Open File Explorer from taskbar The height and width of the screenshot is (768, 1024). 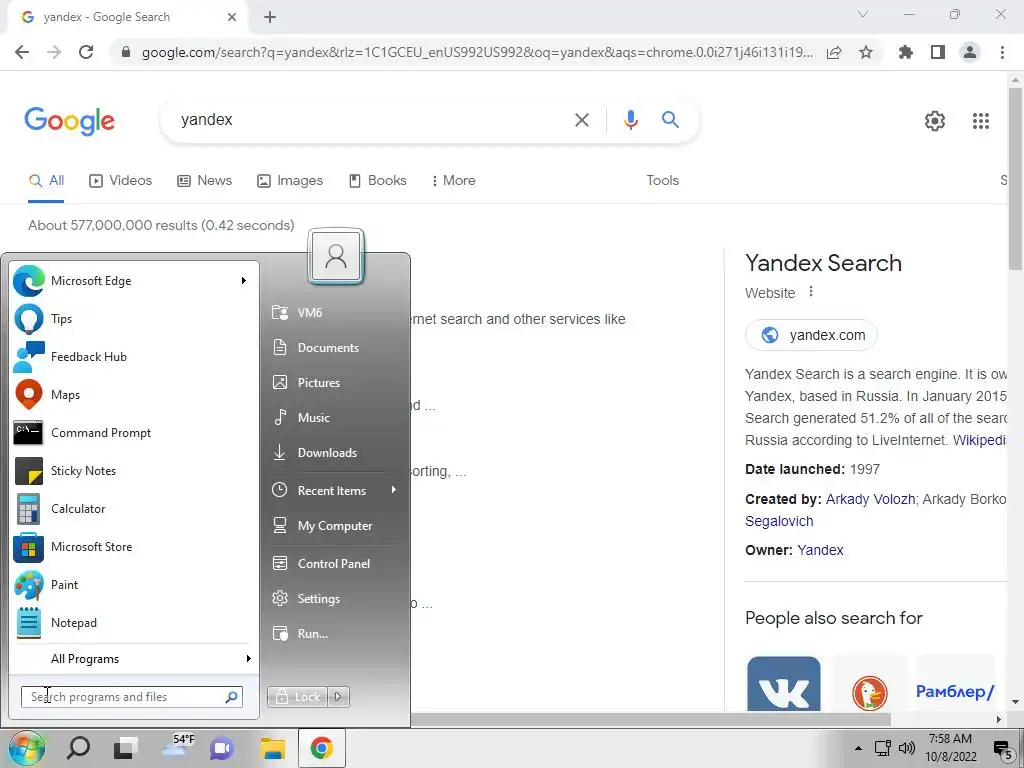[x=272, y=748]
